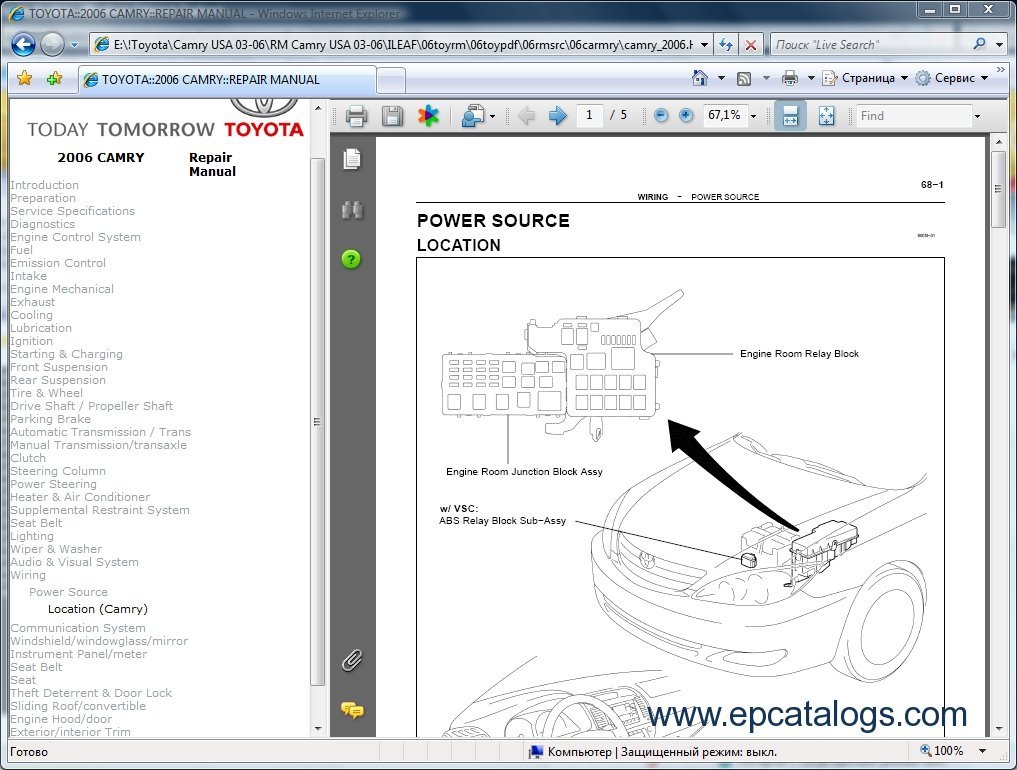Open the recent pages dropdown arrow
Screen dimensions: 1017x770
click(74, 45)
